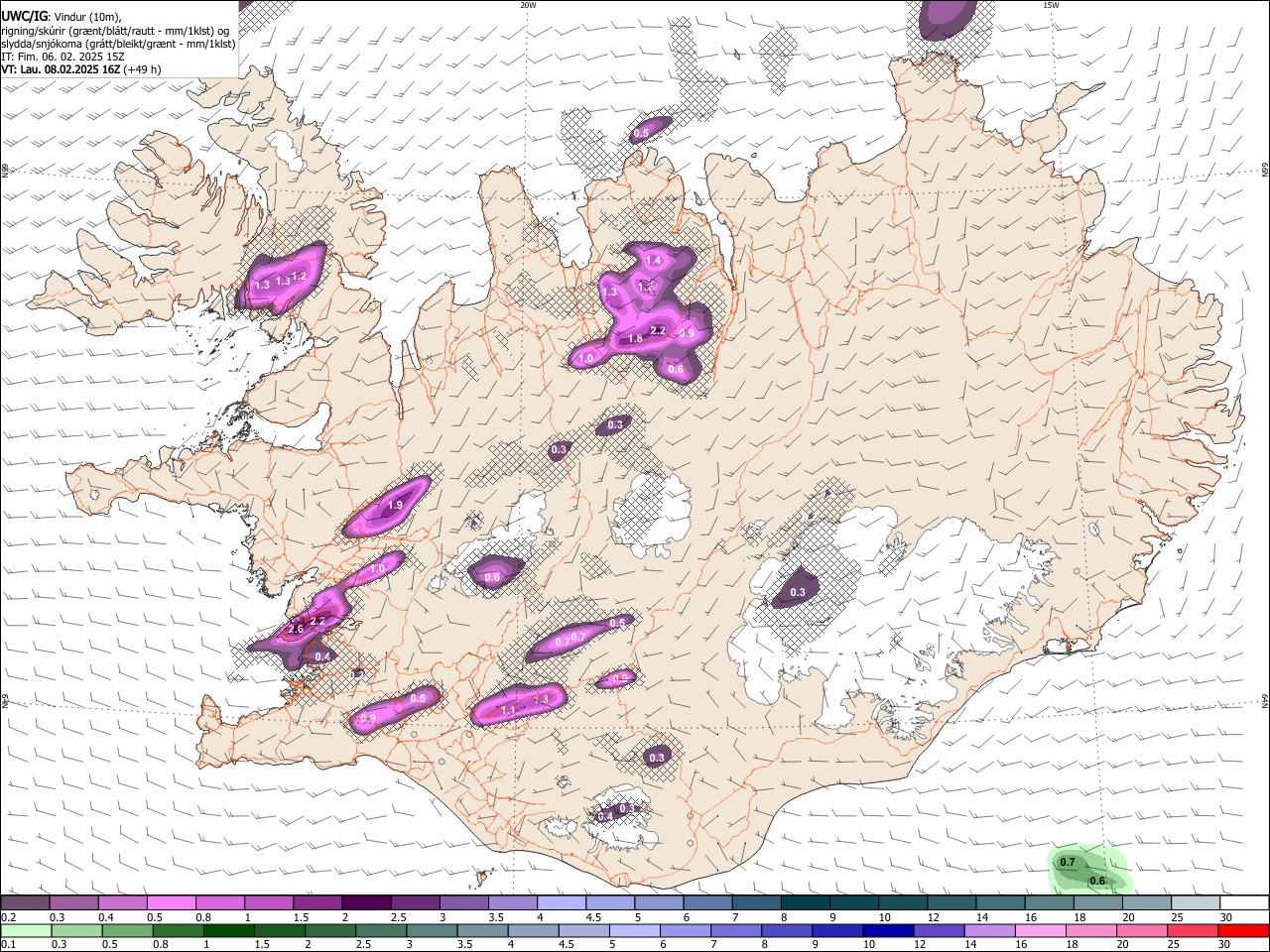Click the '20W' longitude label
The image size is (1270, 952).
(x=528, y=5)
